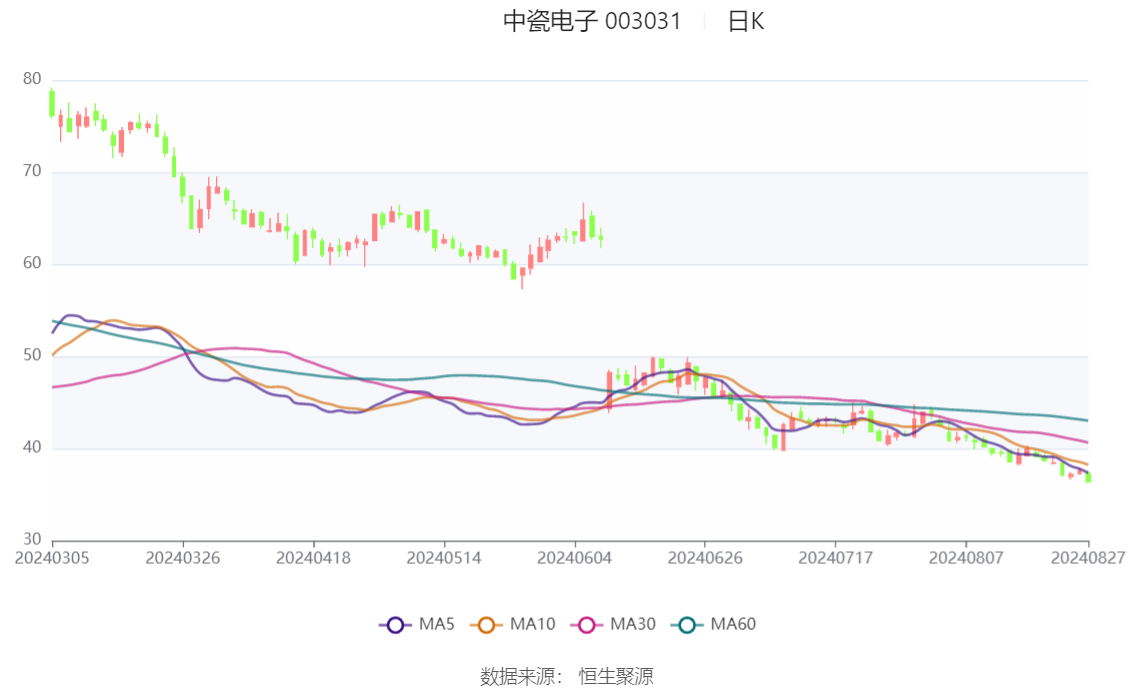
Task: Select the 20240717 x-axis date label
Action: [x=835, y=558]
